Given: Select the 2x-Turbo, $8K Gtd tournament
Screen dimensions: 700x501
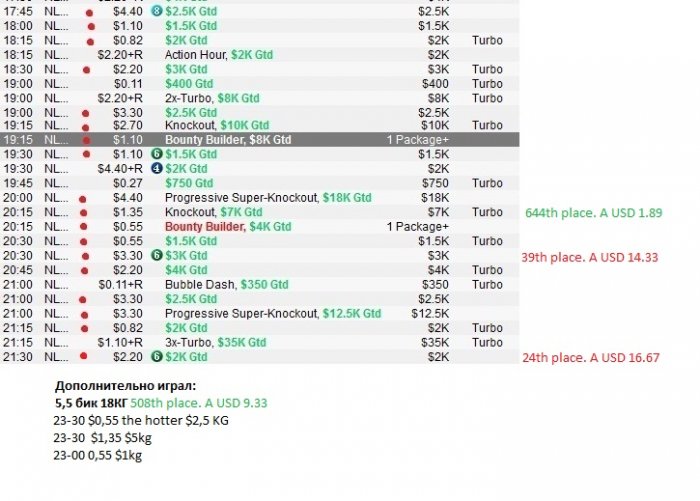Looking at the screenshot, I should [212, 98].
